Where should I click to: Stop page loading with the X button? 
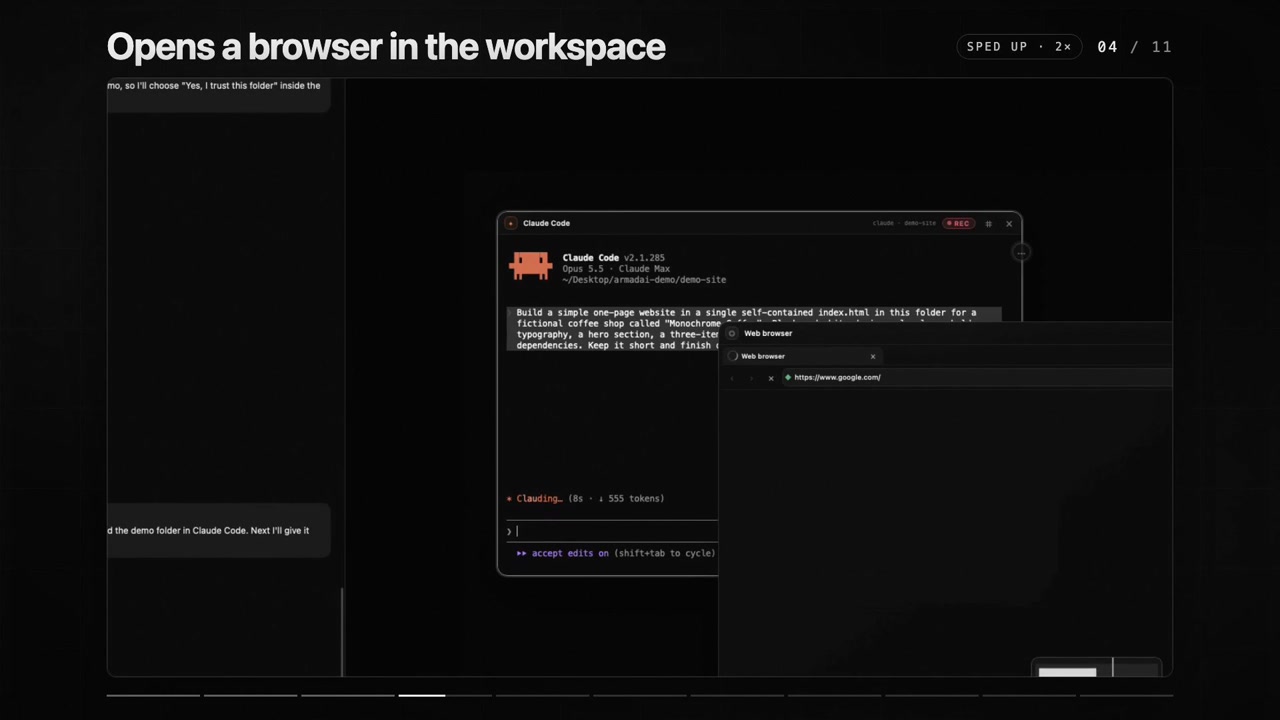coord(770,378)
